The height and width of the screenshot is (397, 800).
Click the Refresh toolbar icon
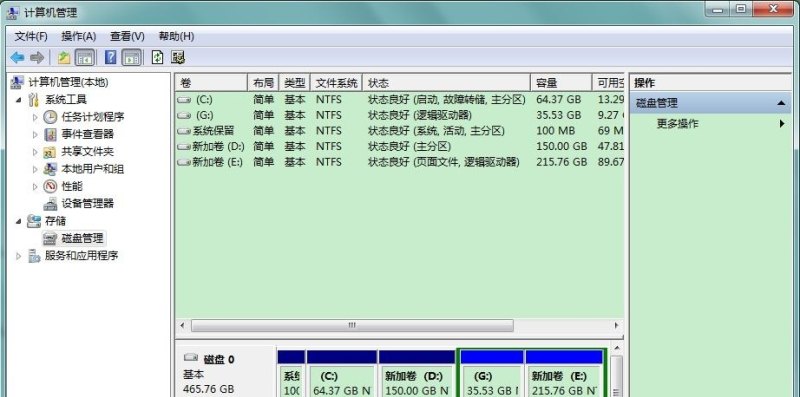click(x=158, y=58)
